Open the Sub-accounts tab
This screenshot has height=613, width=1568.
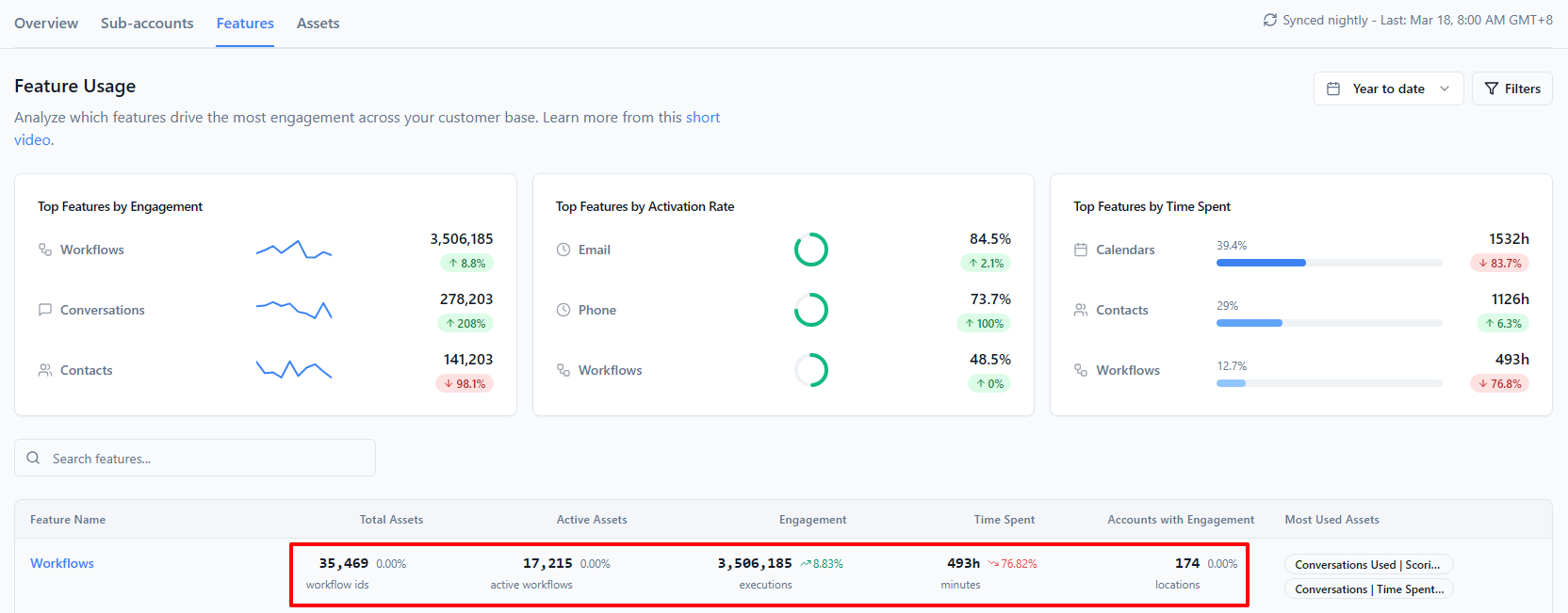pos(147,23)
